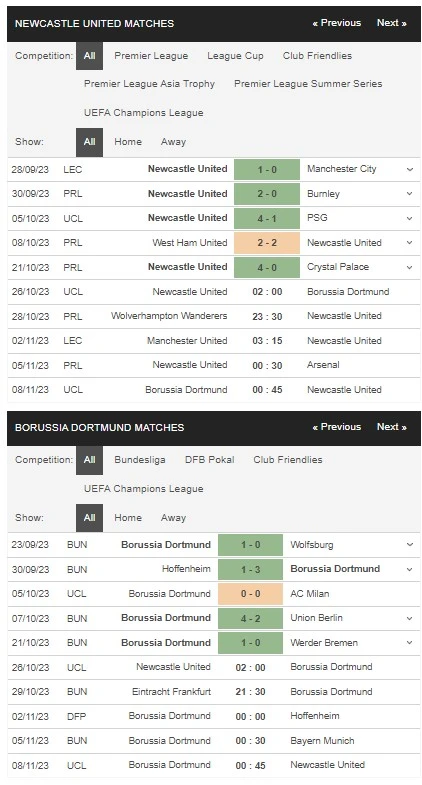Expand the Hoffenheim vs Dortmund chevron
Screen dimensions: 422x785
click(x=409, y=569)
